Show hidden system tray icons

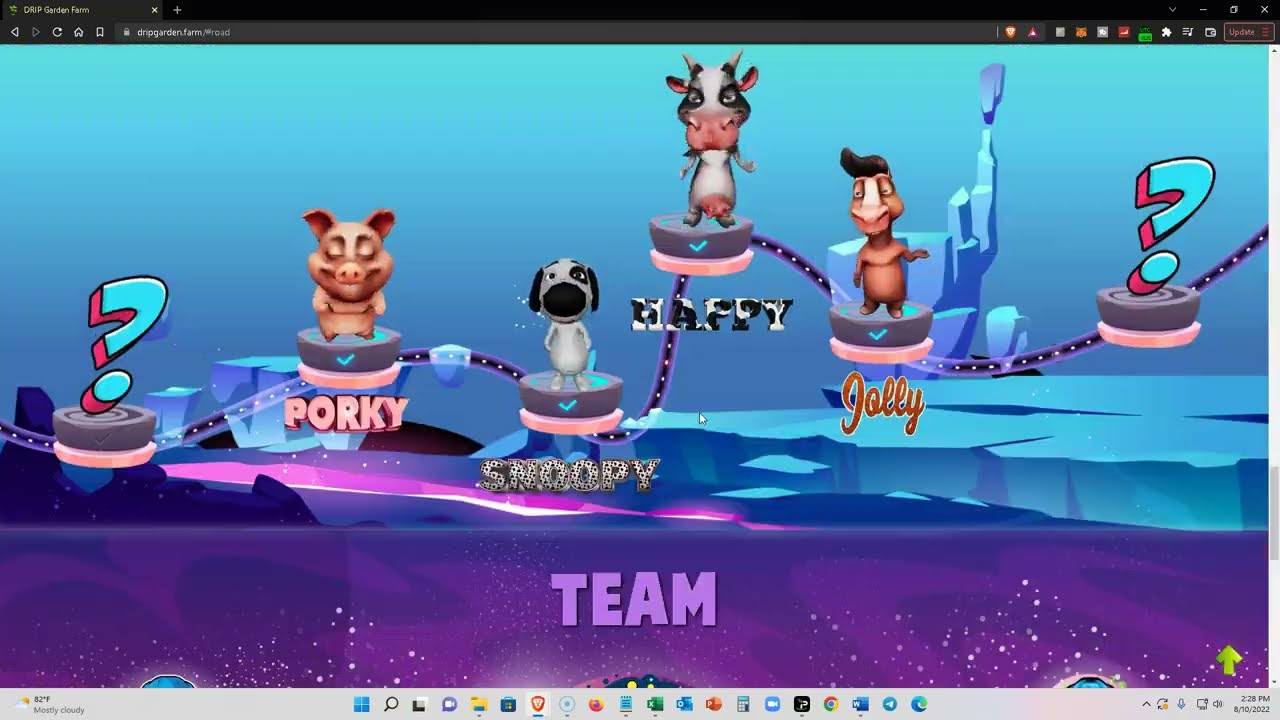(1146, 704)
